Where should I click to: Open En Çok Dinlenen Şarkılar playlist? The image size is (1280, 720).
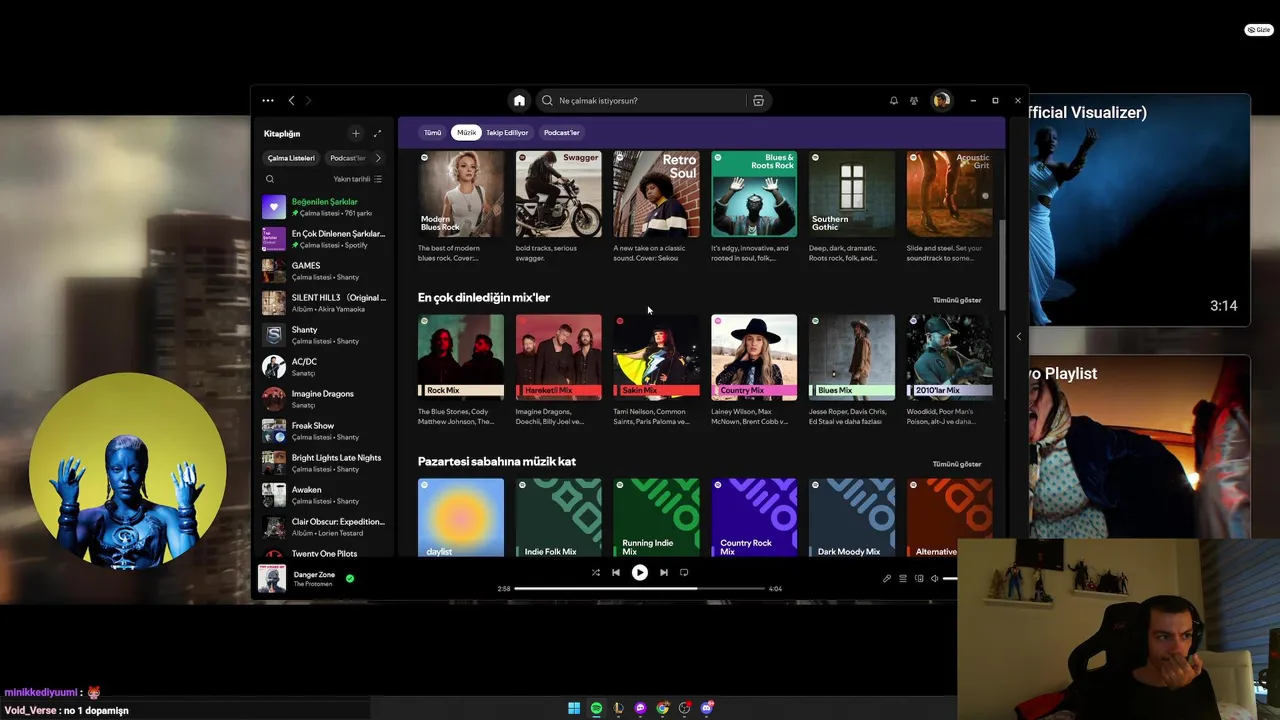pyautogui.click(x=324, y=239)
